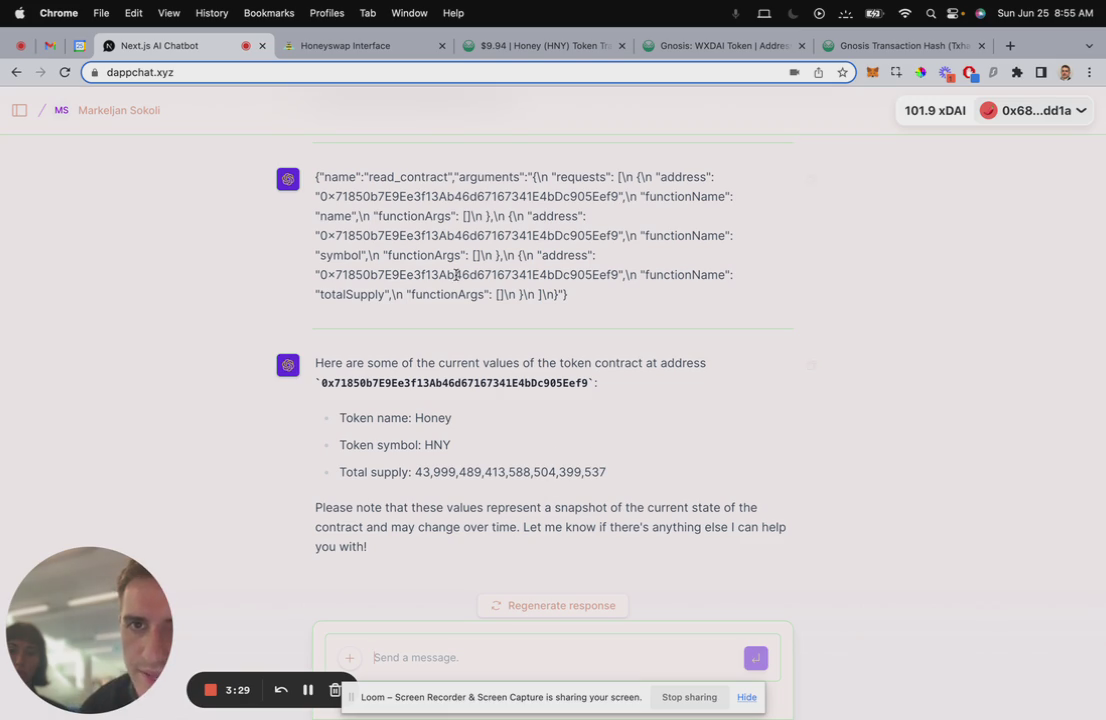The width and height of the screenshot is (1106, 720).
Task: Bookmark this page with star icon
Action: tap(842, 73)
